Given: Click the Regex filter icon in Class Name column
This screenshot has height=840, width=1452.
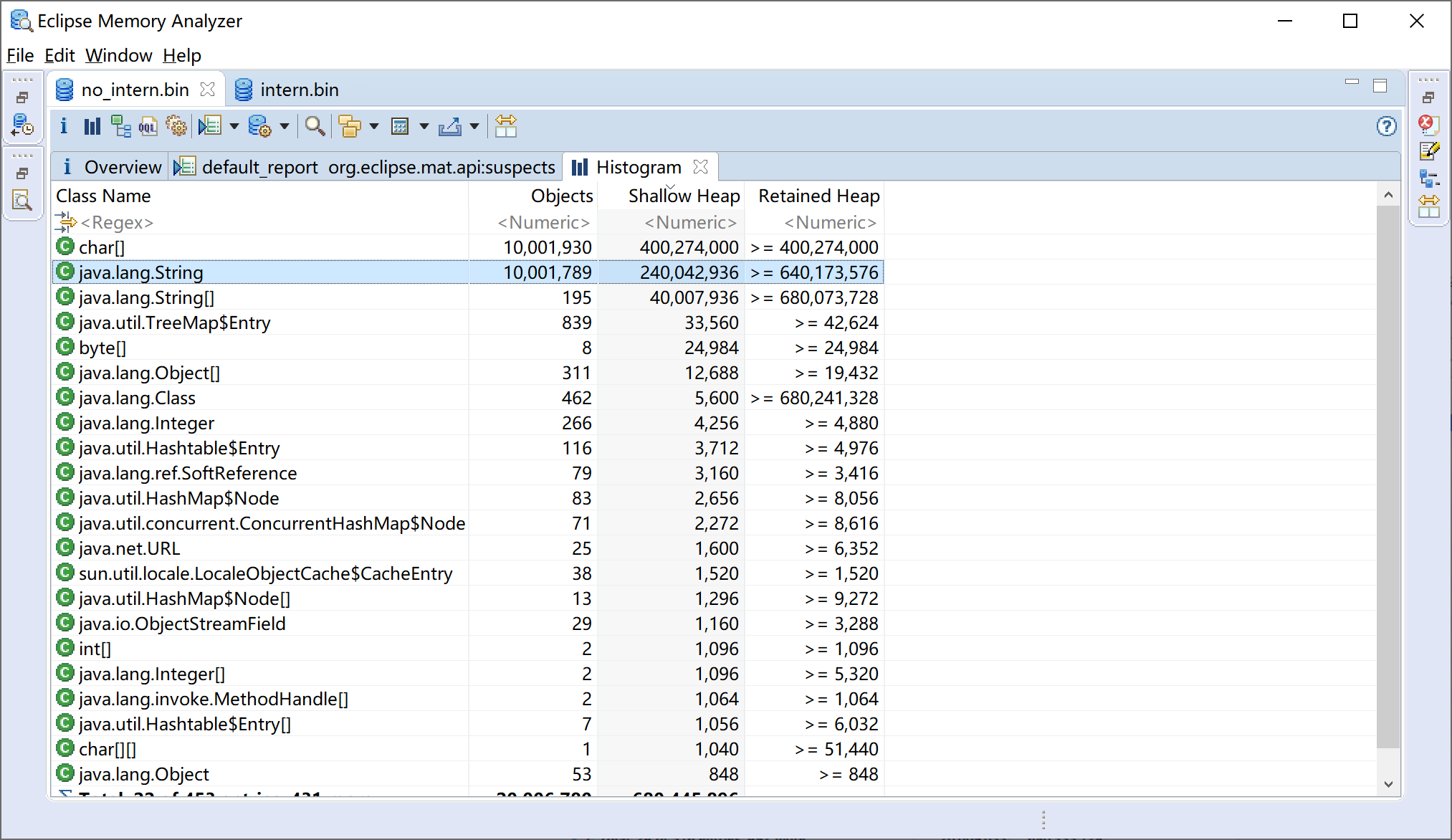Looking at the screenshot, I should tap(65, 222).
